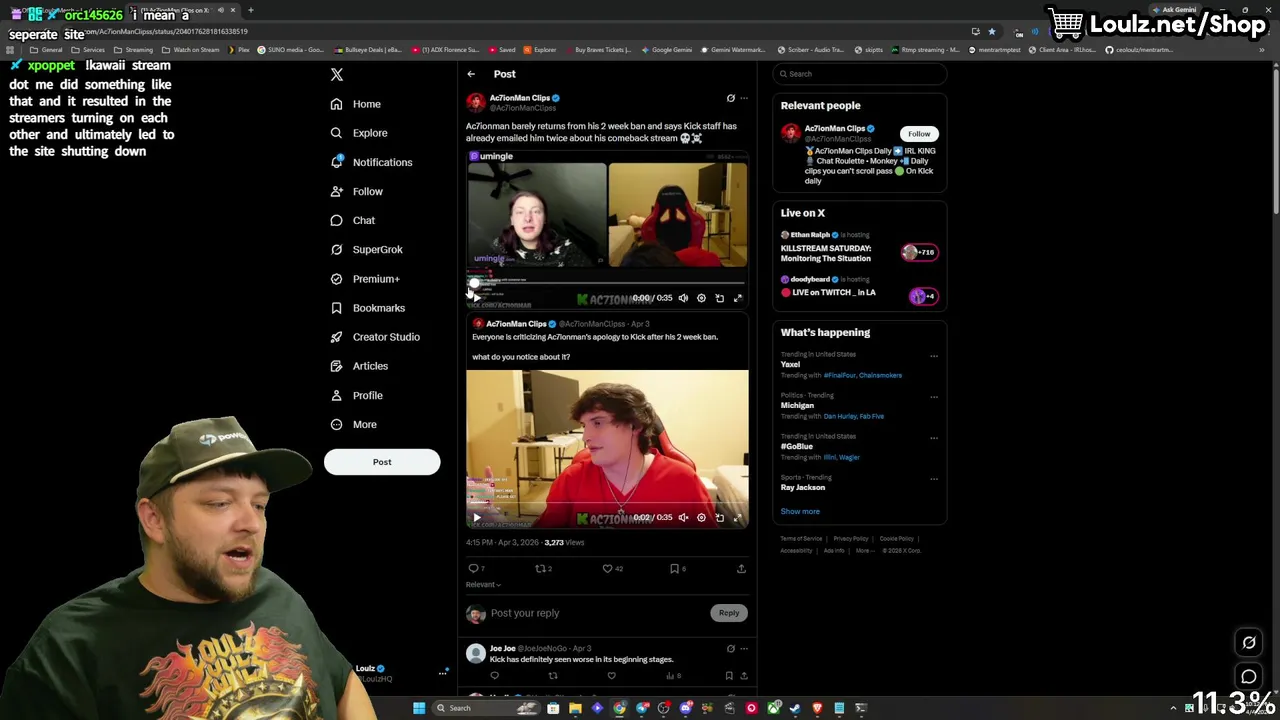
Task: Open Home from the X sidebar
Action: (x=356, y=104)
